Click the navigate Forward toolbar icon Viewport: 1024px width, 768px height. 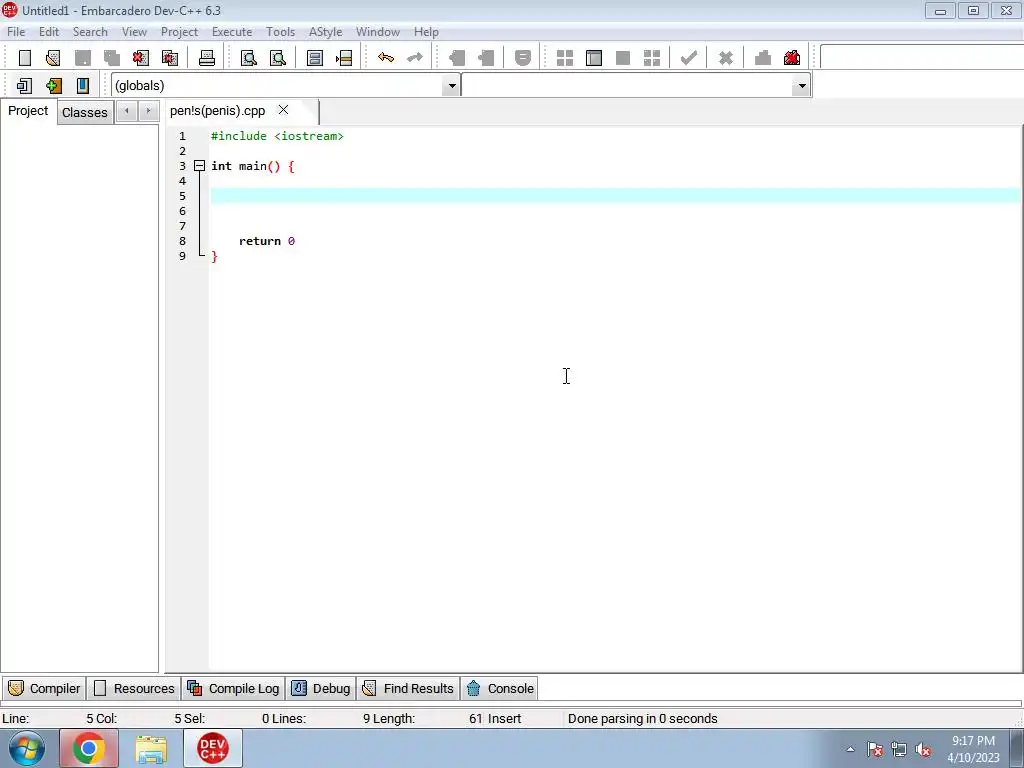[x=486, y=57]
